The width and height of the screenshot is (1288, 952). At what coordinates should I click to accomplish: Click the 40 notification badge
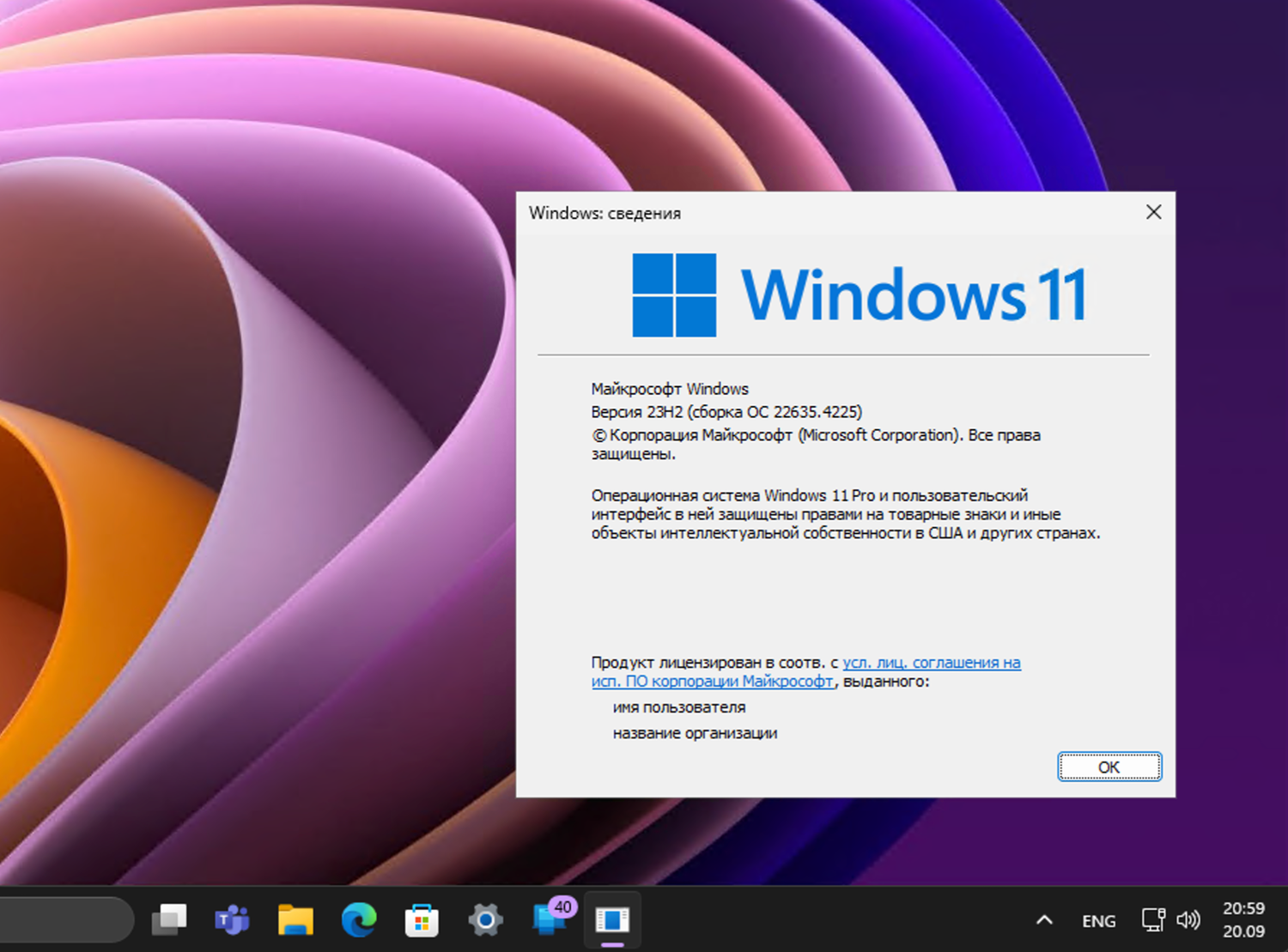point(564,907)
